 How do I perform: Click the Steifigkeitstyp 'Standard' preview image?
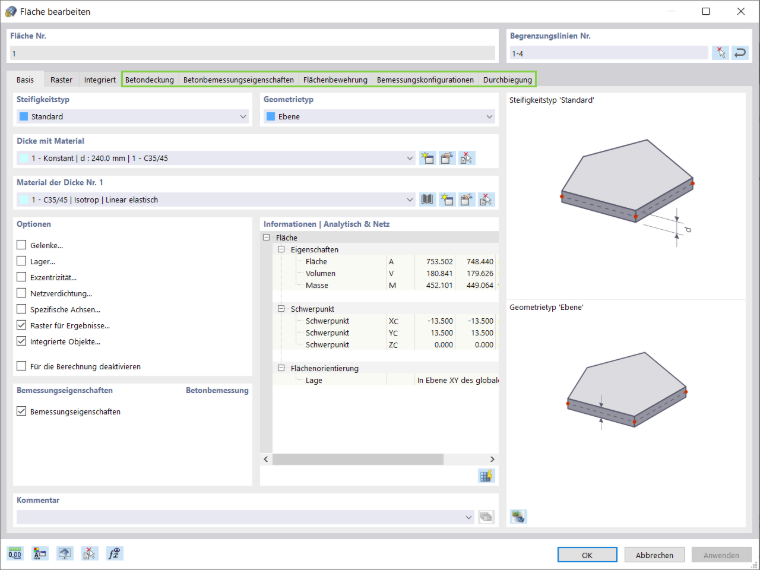pyautogui.click(x=627, y=193)
